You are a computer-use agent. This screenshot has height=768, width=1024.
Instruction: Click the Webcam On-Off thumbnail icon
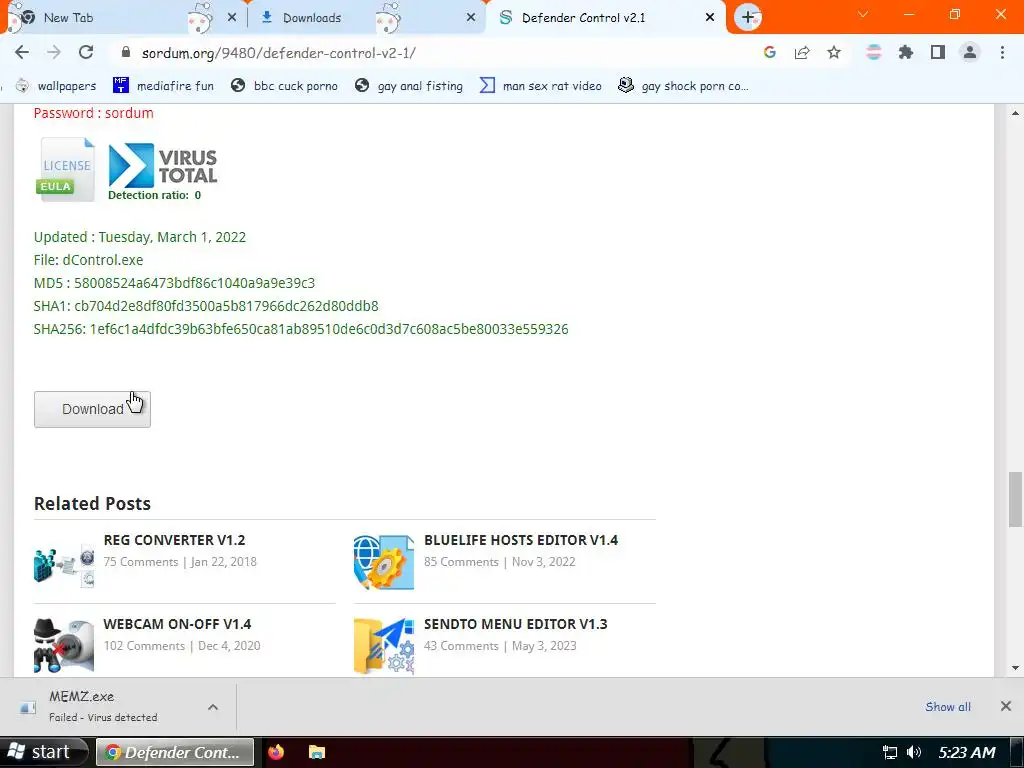64,645
